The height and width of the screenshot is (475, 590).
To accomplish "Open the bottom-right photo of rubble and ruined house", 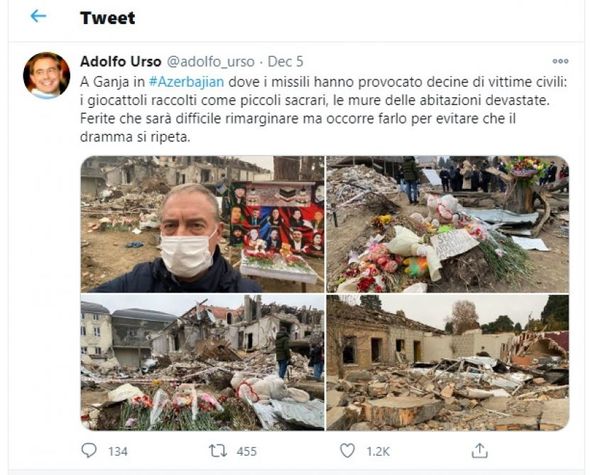I will pos(448,362).
